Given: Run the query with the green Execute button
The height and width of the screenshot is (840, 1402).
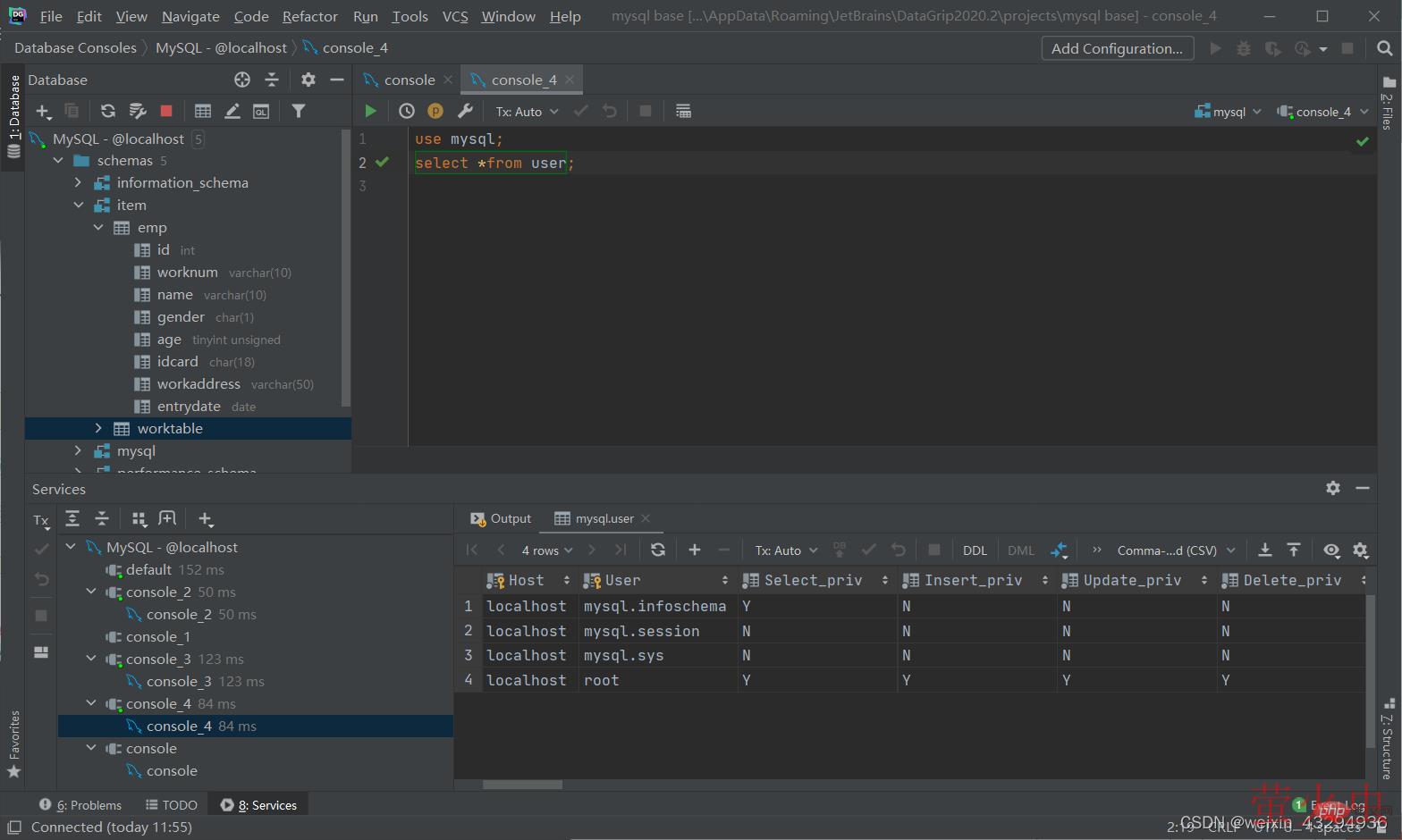Looking at the screenshot, I should tap(370, 111).
